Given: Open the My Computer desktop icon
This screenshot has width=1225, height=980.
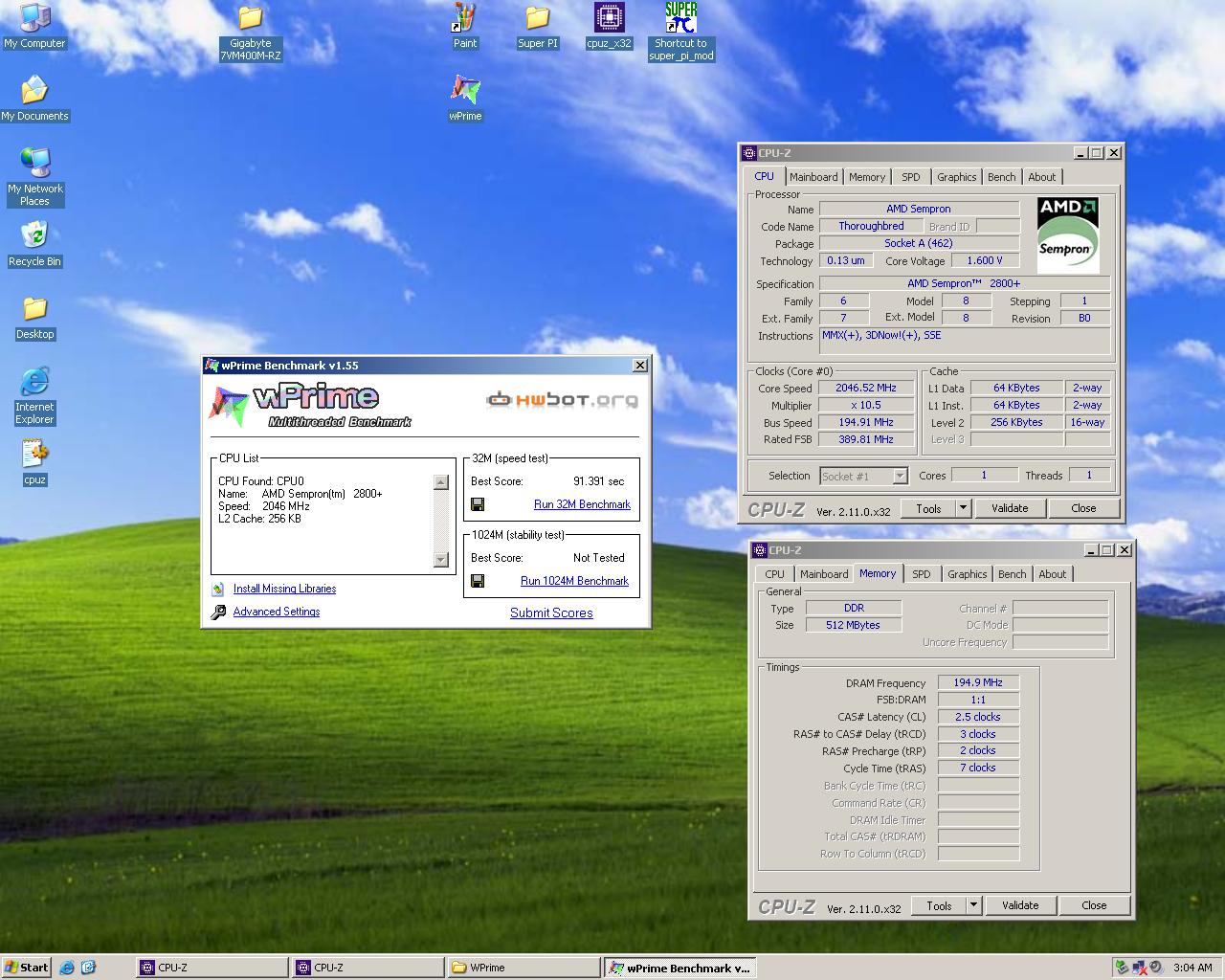Looking at the screenshot, I should pos(34,26).
